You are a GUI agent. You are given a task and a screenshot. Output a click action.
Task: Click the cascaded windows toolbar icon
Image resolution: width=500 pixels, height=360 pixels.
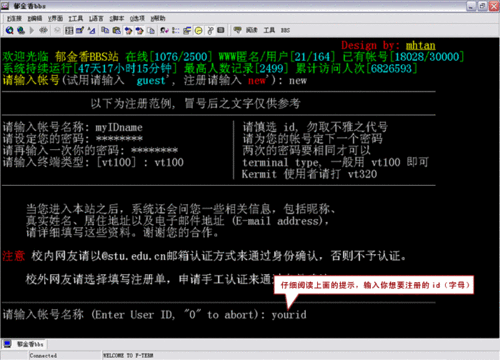point(187,31)
